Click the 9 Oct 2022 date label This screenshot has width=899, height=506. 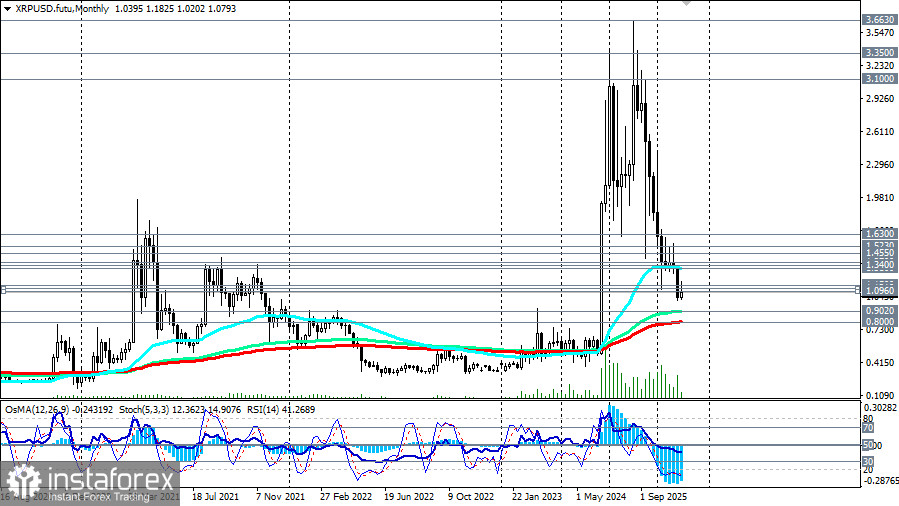coord(471,496)
